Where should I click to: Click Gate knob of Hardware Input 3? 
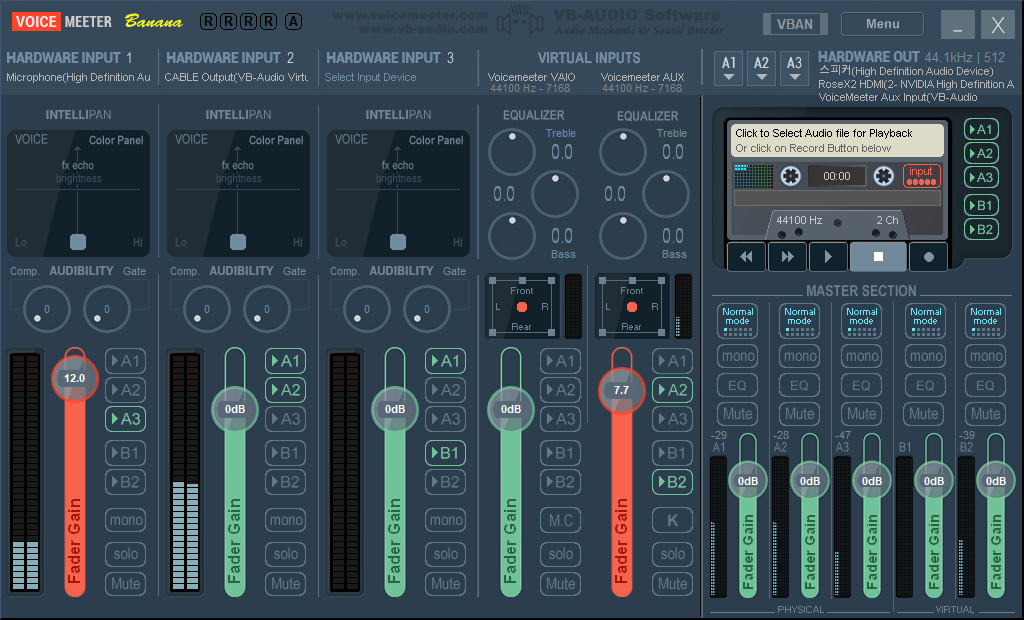click(426, 309)
